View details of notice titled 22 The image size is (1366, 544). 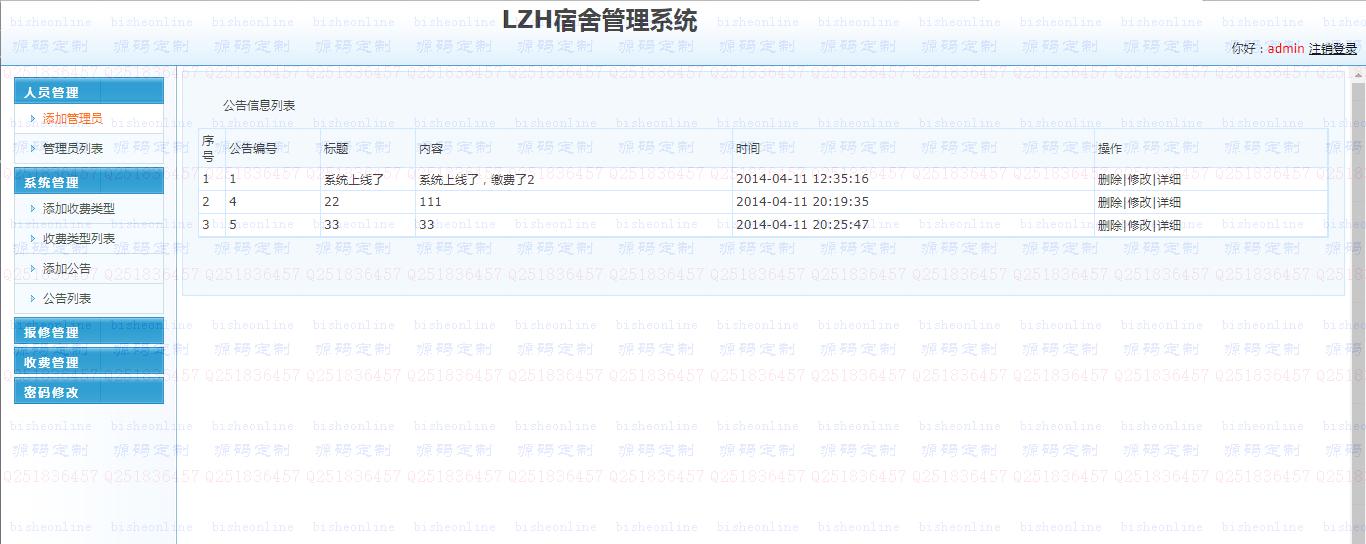tap(1169, 202)
